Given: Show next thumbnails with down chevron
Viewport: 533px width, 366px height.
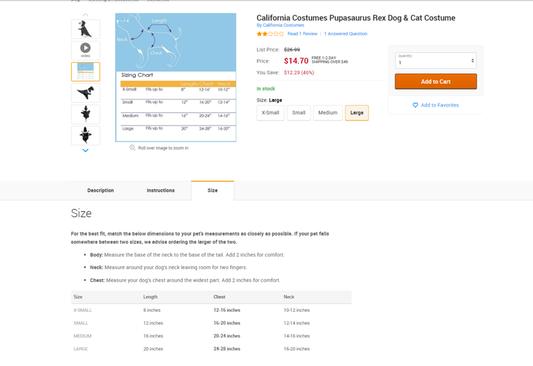Looking at the screenshot, I should 85,150.
